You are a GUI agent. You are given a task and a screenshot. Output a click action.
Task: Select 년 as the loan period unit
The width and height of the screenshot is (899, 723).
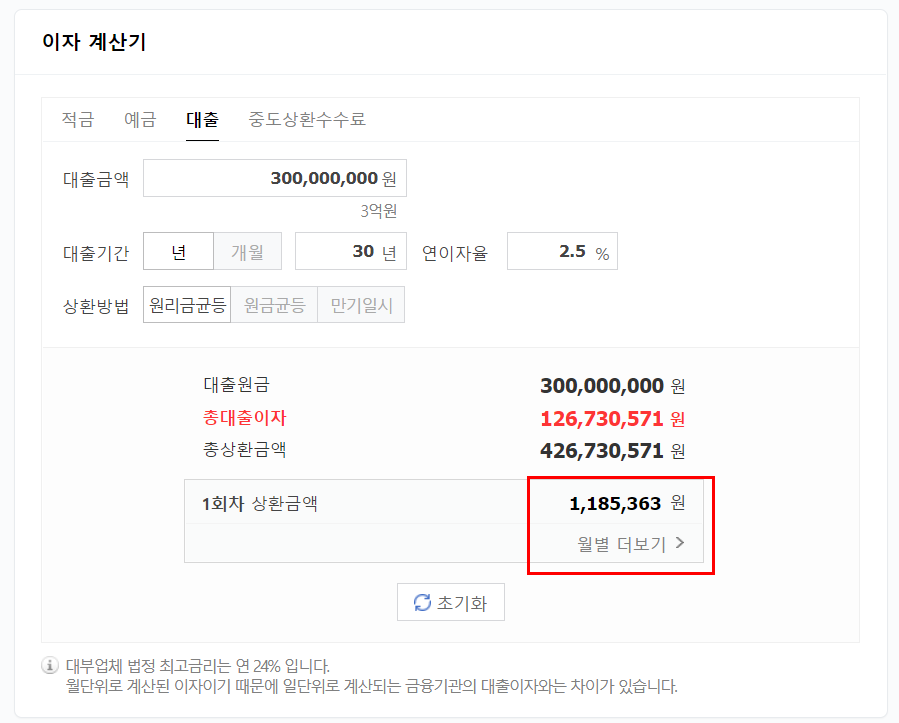pyautogui.click(x=178, y=251)
